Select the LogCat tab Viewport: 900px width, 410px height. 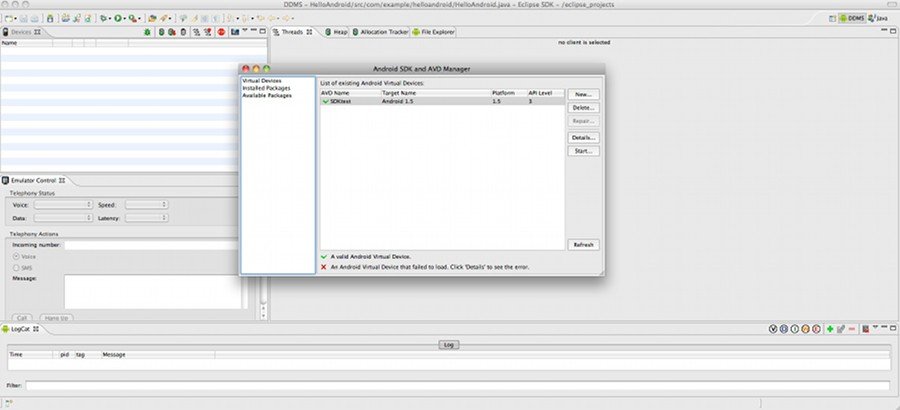click(x=20, y=329)
